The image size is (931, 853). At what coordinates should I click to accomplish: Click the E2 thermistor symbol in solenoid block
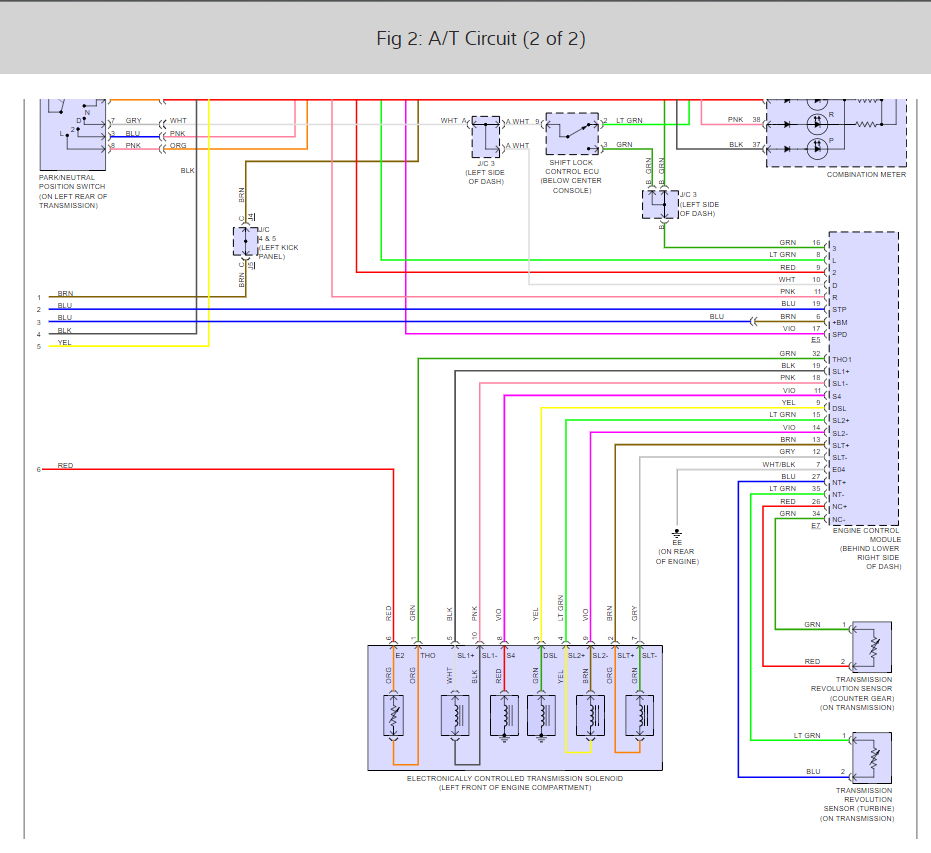394,716
